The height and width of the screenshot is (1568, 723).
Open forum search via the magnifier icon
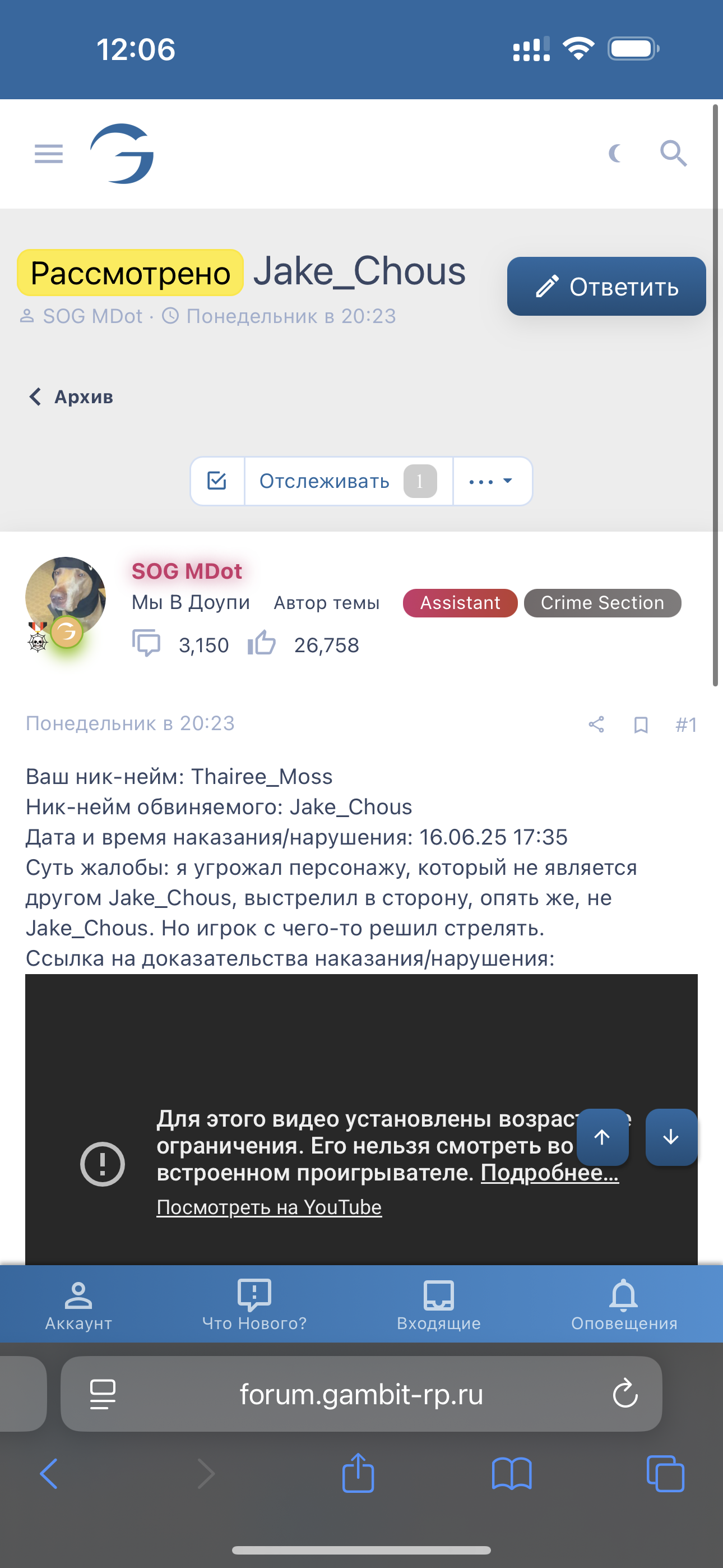tap(674, 154)
